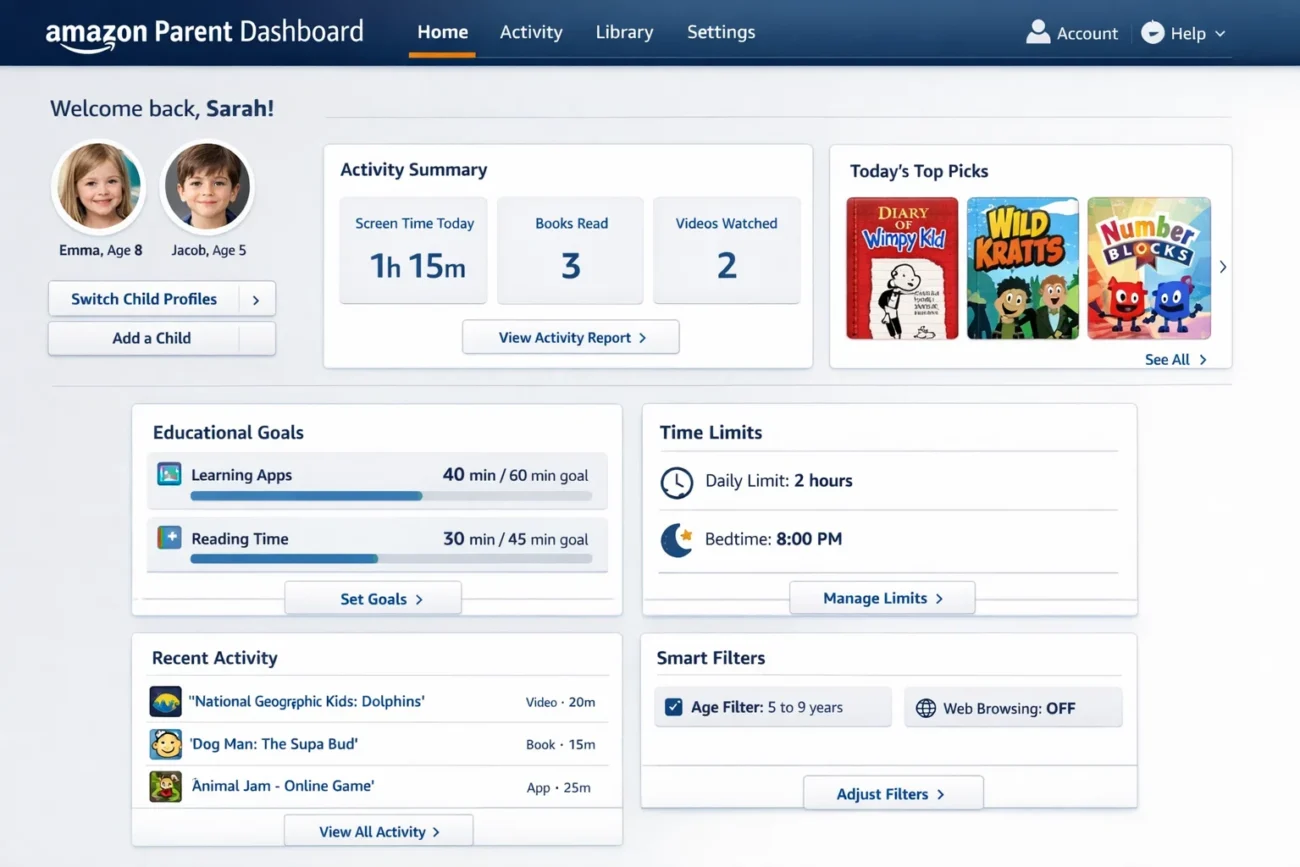Click the Age Filter 5 to 9 years chip
Image resolution: width=1300 pixels, height=867 pixels.
click(772, 707)
